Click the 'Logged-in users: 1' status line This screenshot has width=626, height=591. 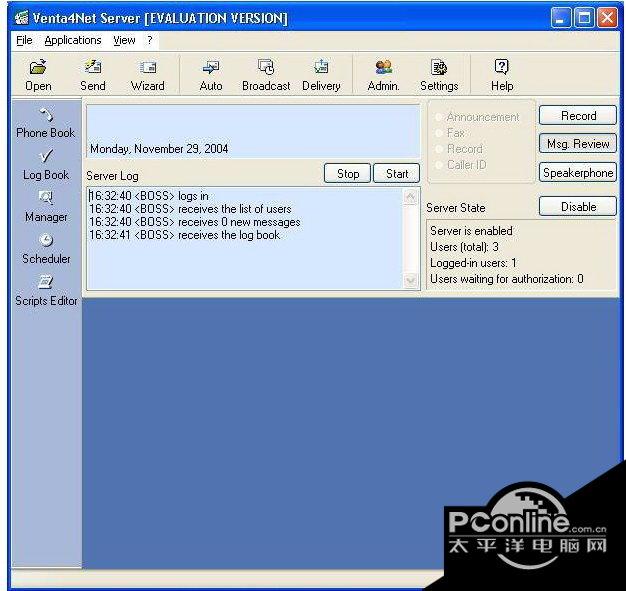[x=473, y=263]
